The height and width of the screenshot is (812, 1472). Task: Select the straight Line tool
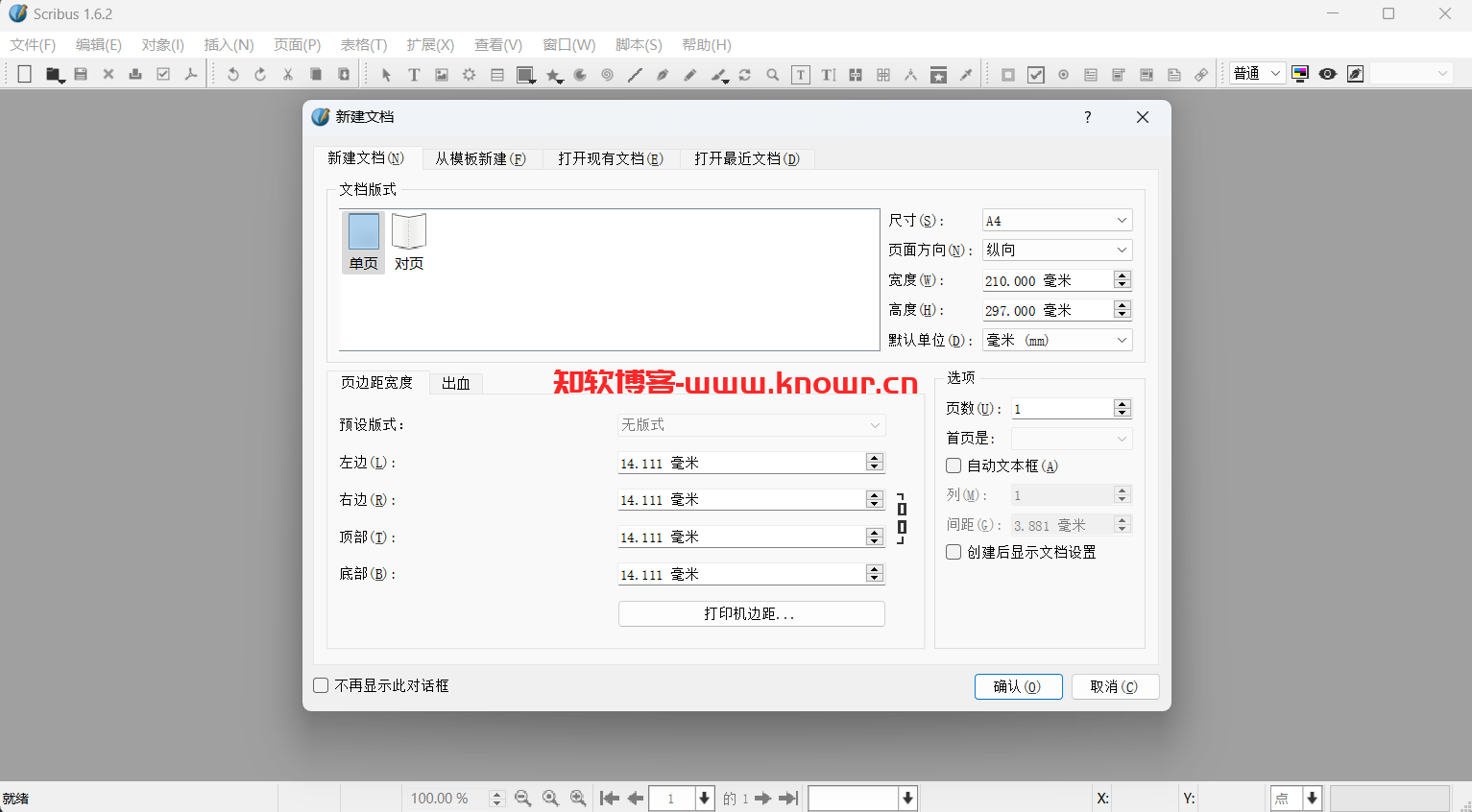[635, 74]
